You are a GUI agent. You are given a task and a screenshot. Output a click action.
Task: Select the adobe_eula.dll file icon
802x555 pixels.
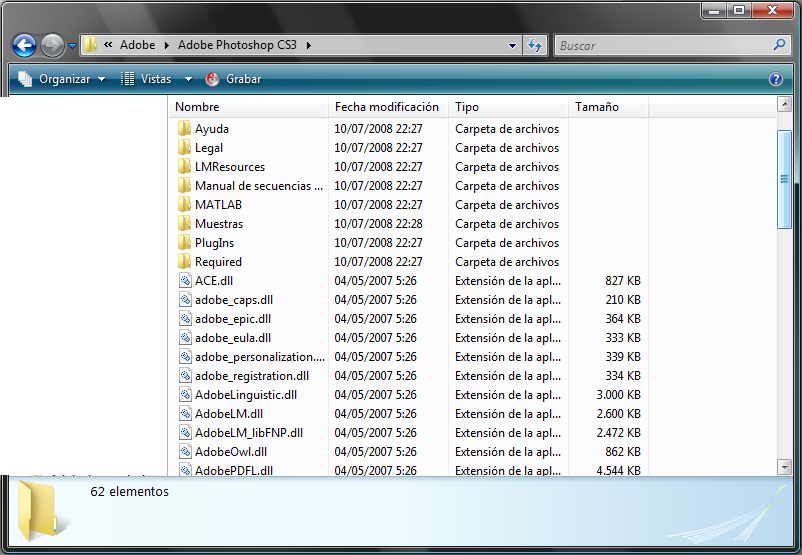(x=185, y=338)
